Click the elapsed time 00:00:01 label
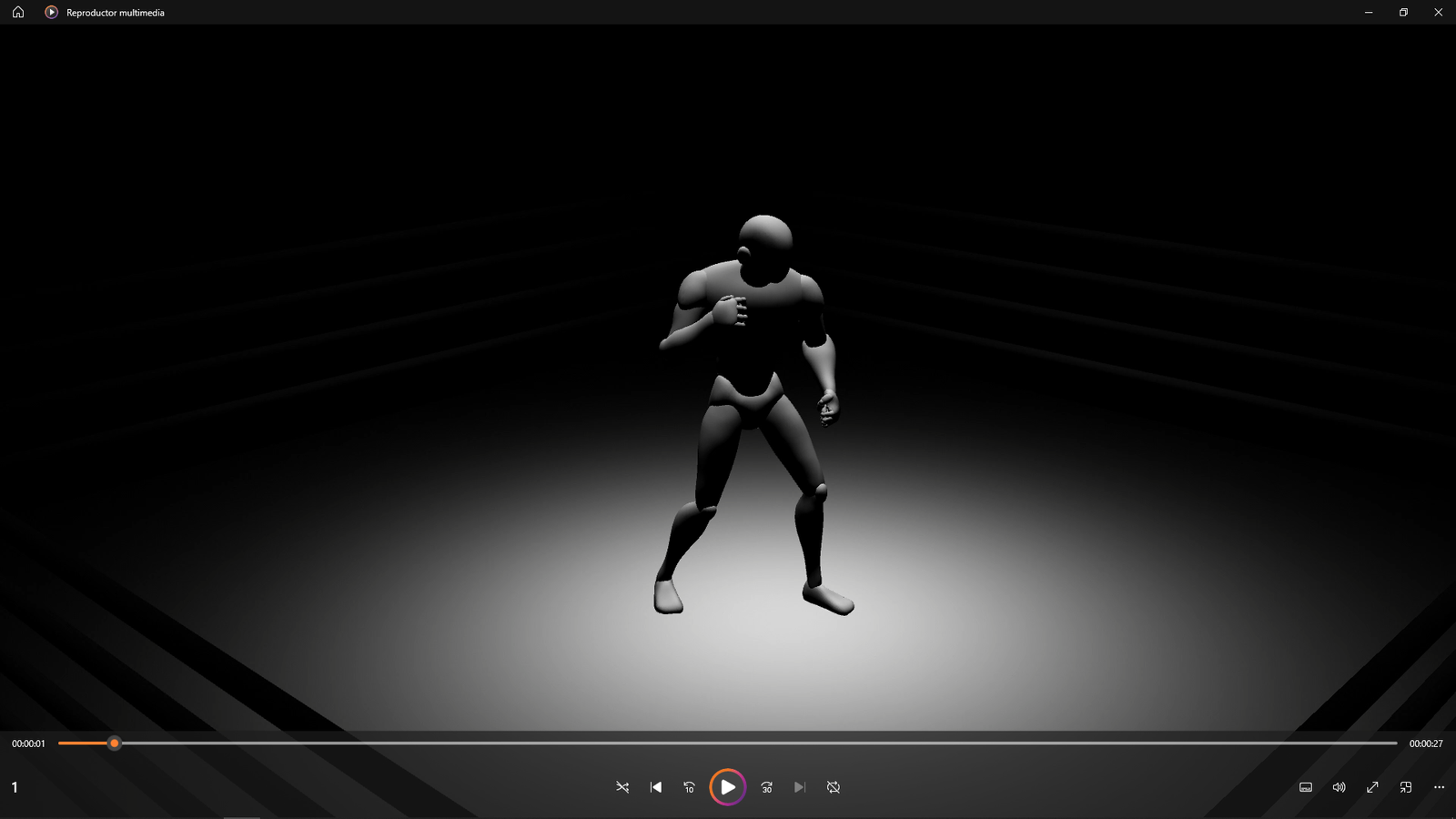 coord(28,743)
